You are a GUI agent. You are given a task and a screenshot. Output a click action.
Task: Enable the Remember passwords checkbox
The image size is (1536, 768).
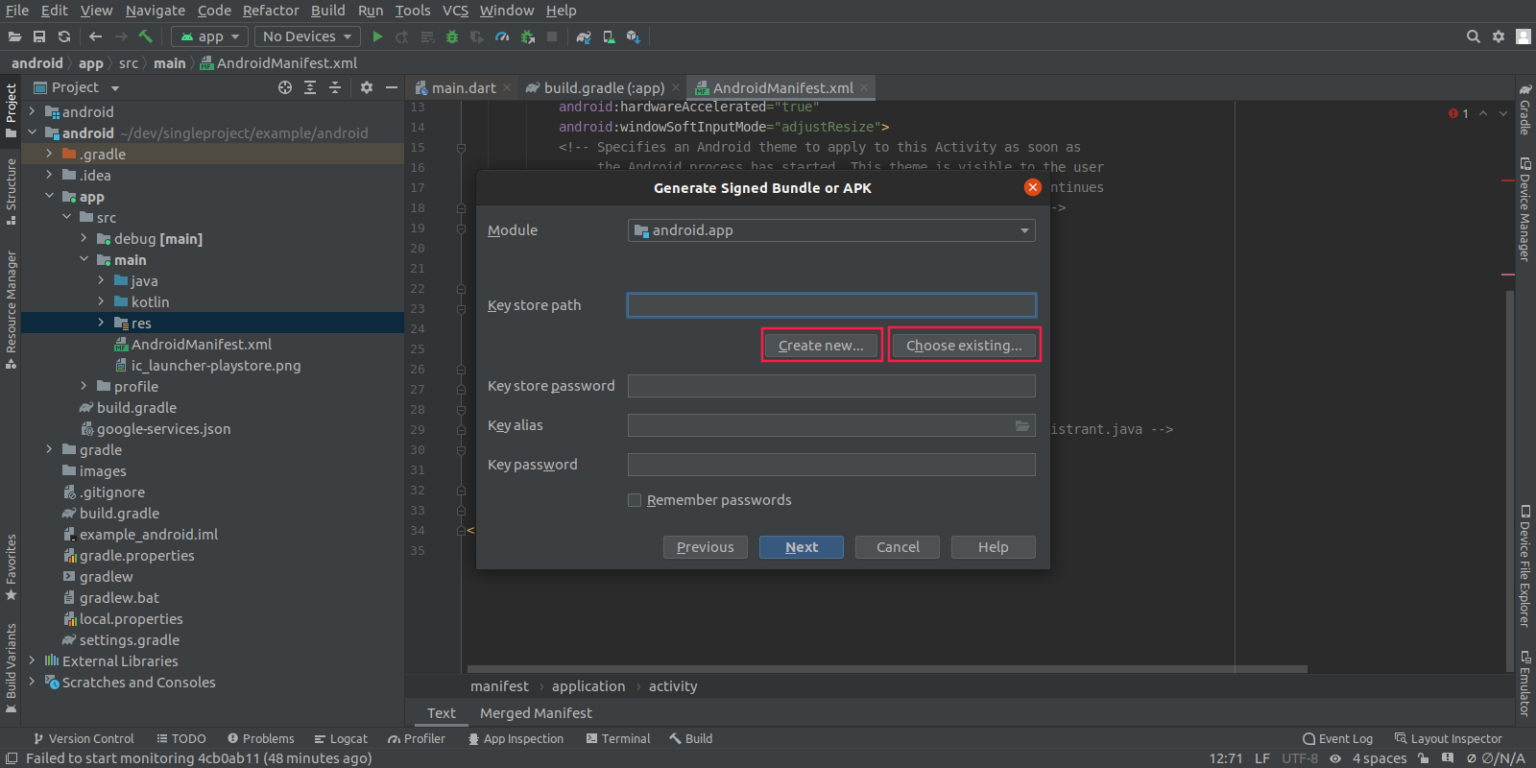tap(634, 500)
